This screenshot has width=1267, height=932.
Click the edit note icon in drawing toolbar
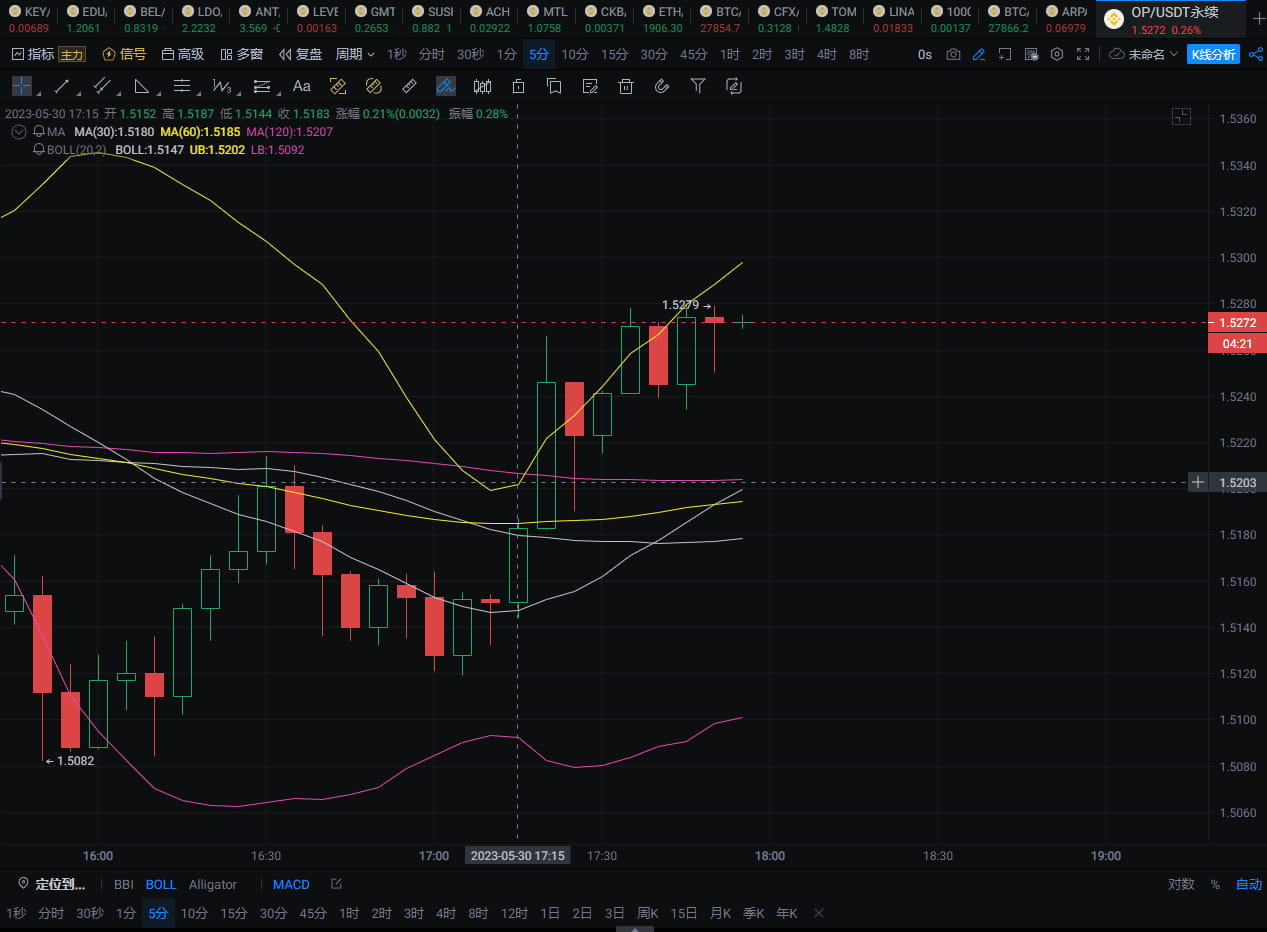(x=590, y=86)
